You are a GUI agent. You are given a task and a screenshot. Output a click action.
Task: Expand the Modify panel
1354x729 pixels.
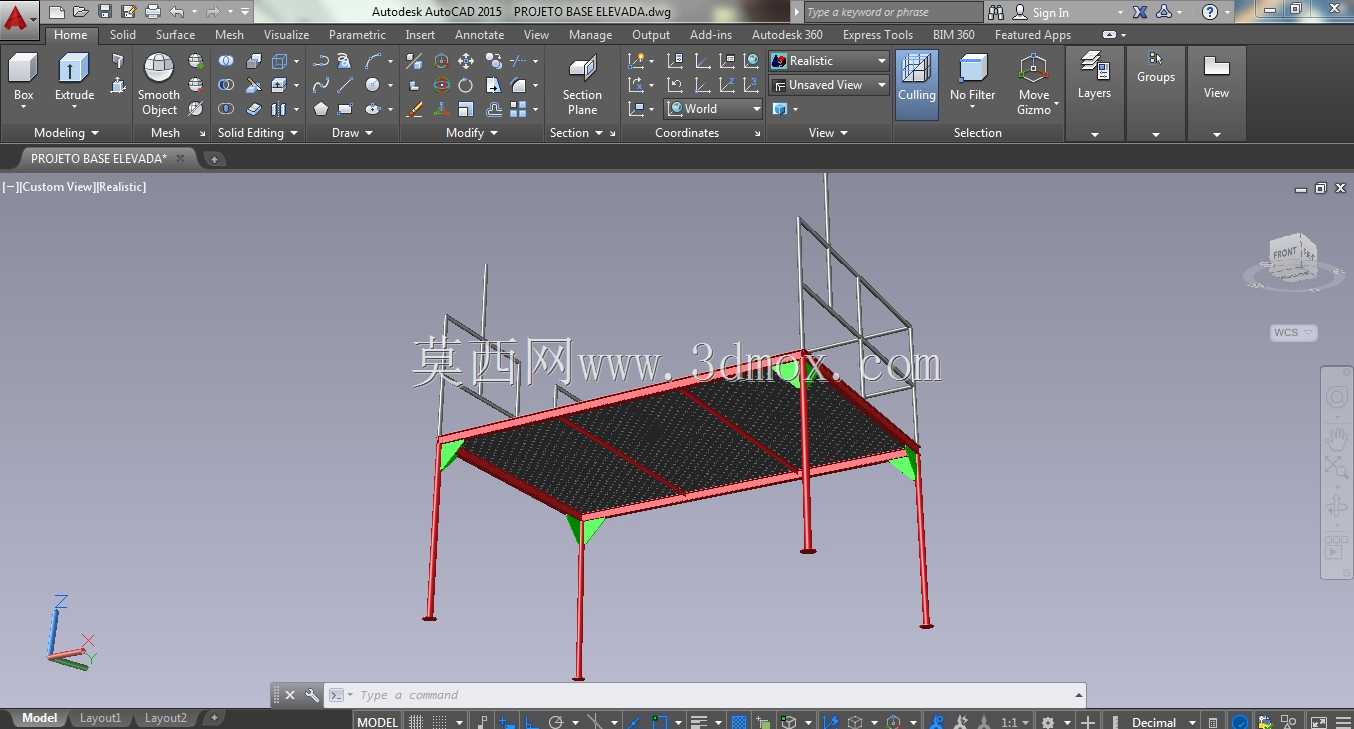[x=471, y=133]
